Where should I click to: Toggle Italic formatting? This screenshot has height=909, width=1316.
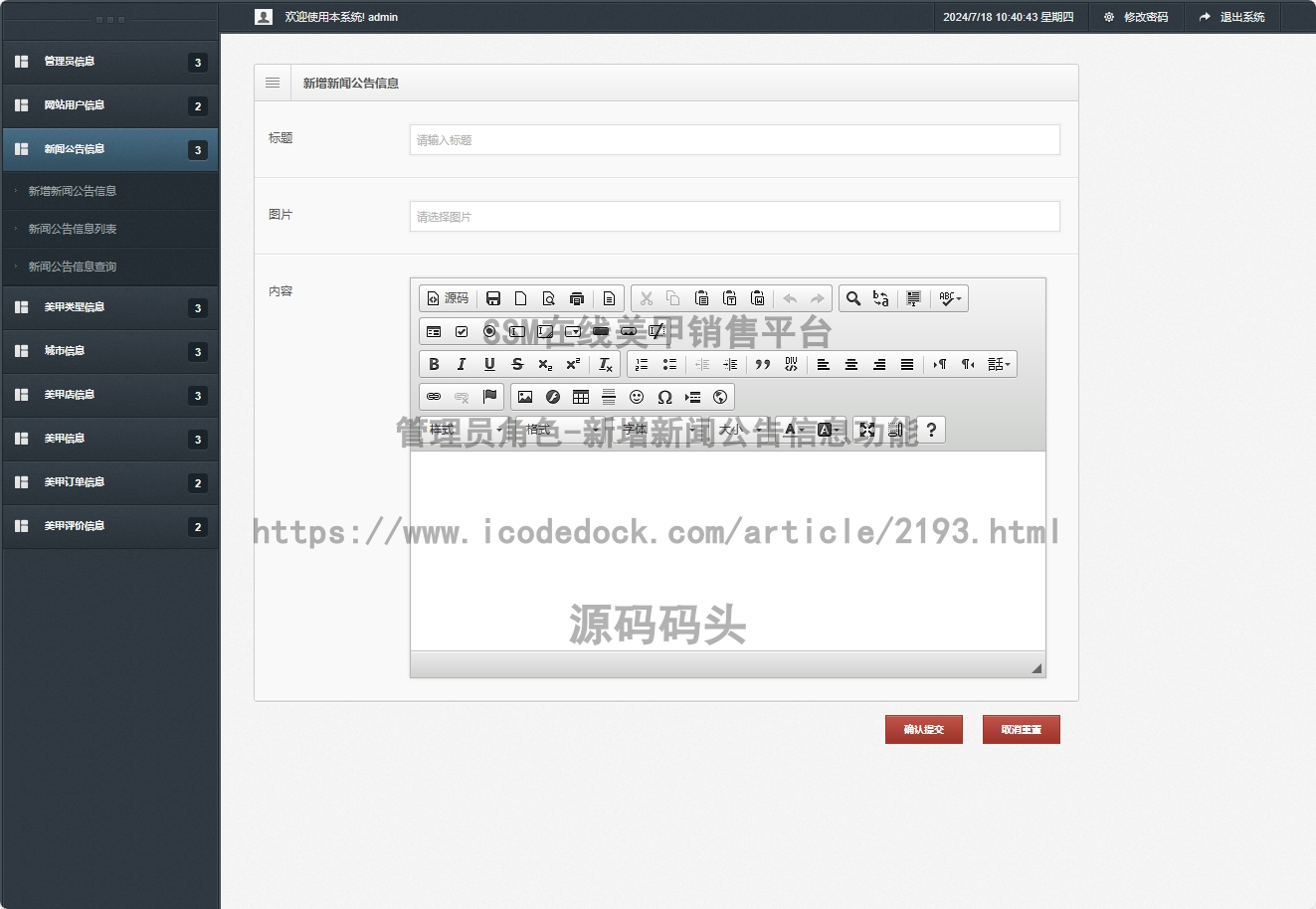(462, 364)
